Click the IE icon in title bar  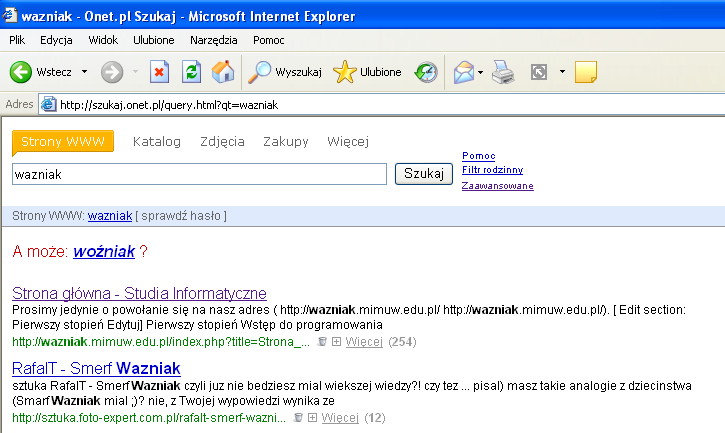(9, 15)
